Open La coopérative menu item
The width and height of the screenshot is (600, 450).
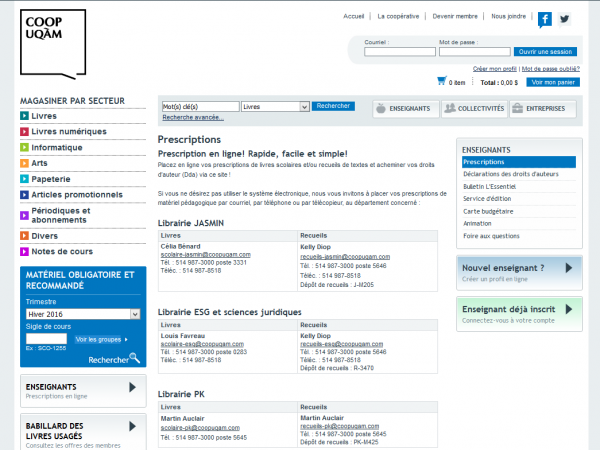pos(398,16)
